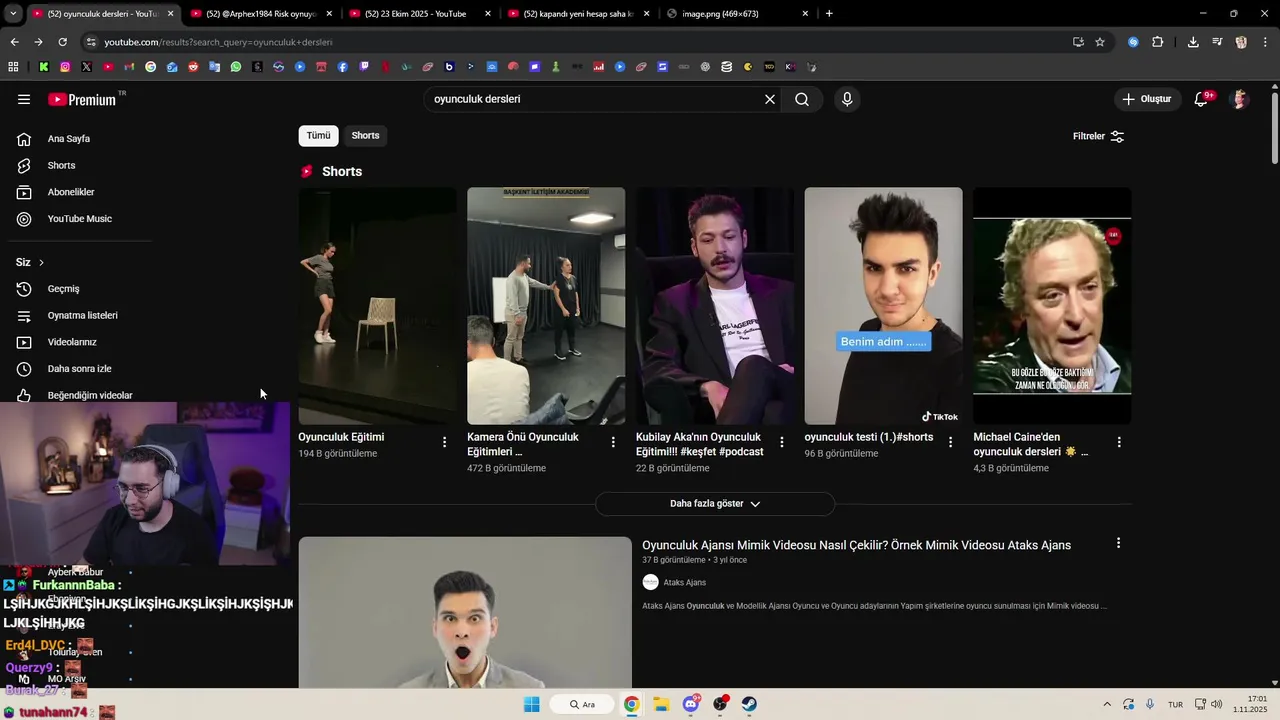Reload the page
The width and height of the screenshot is (1280, 720).
click(62, 42)
